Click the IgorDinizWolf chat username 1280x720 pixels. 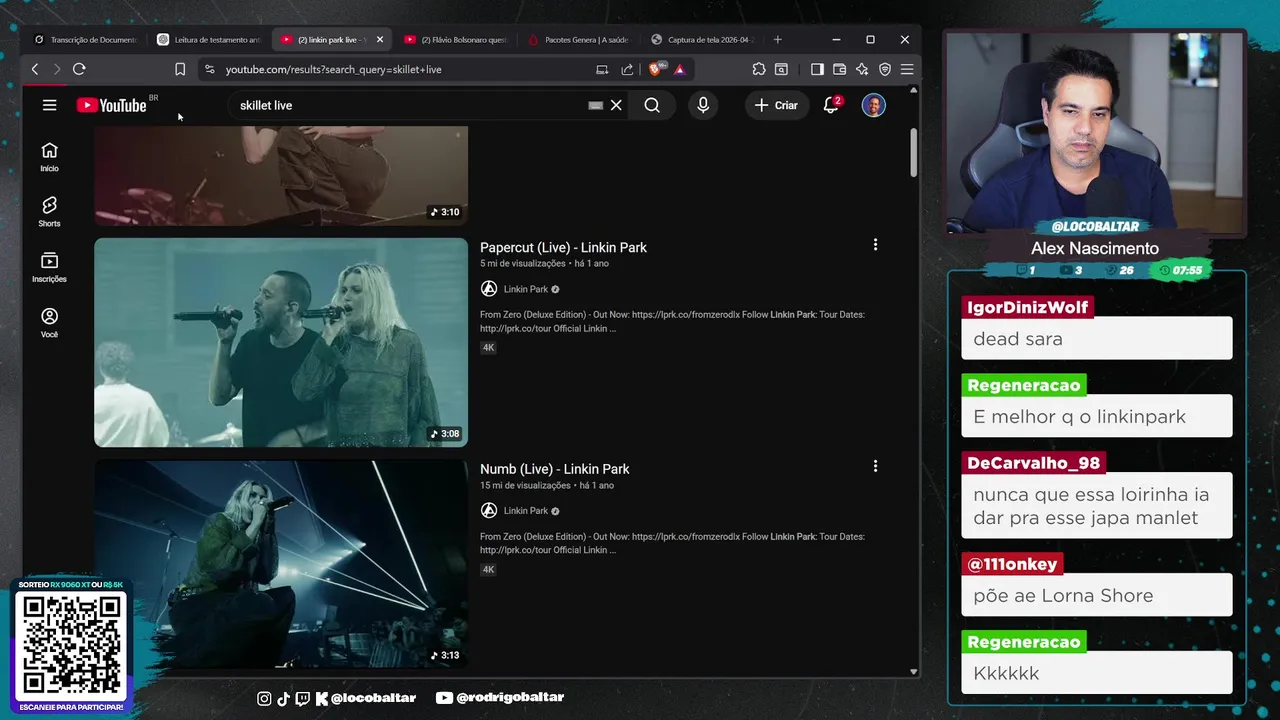(x=1027, y=307)
